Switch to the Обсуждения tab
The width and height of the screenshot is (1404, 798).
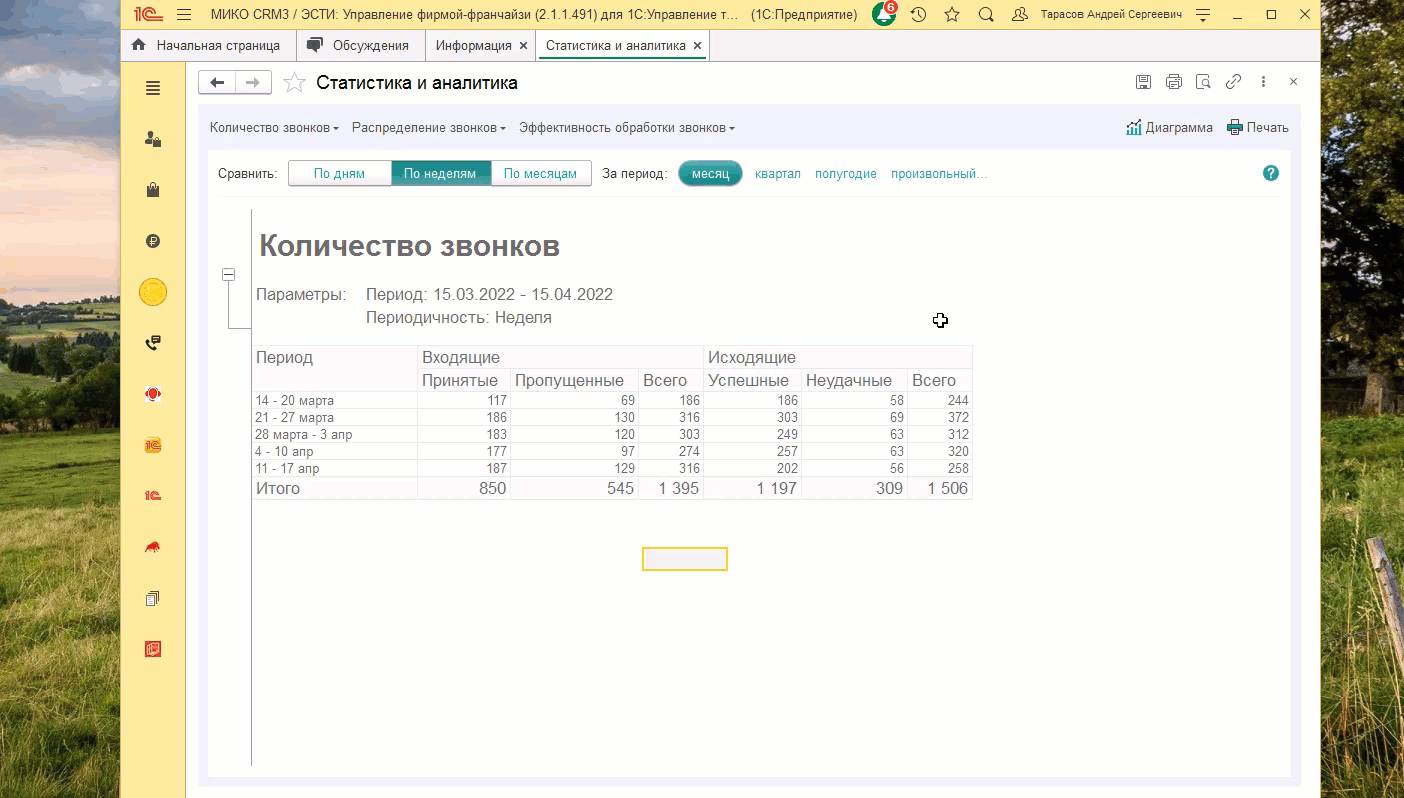point(358,46)
